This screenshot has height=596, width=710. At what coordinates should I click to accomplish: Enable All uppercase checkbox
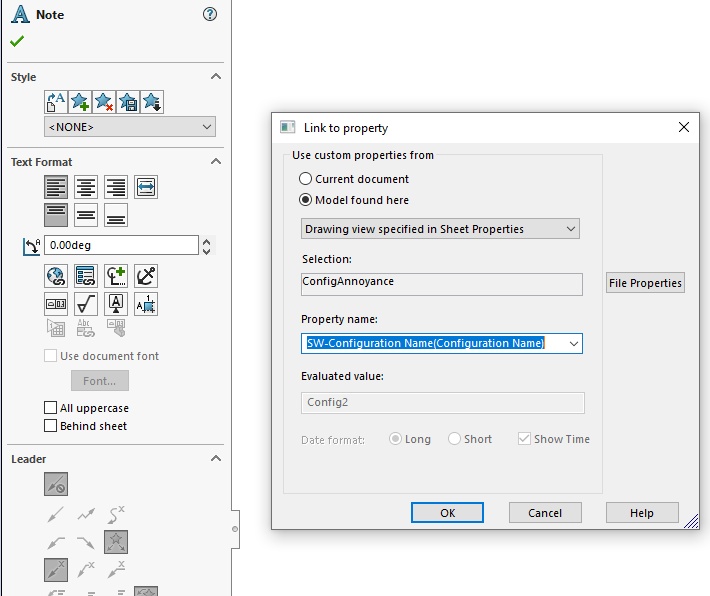[50, 408]
